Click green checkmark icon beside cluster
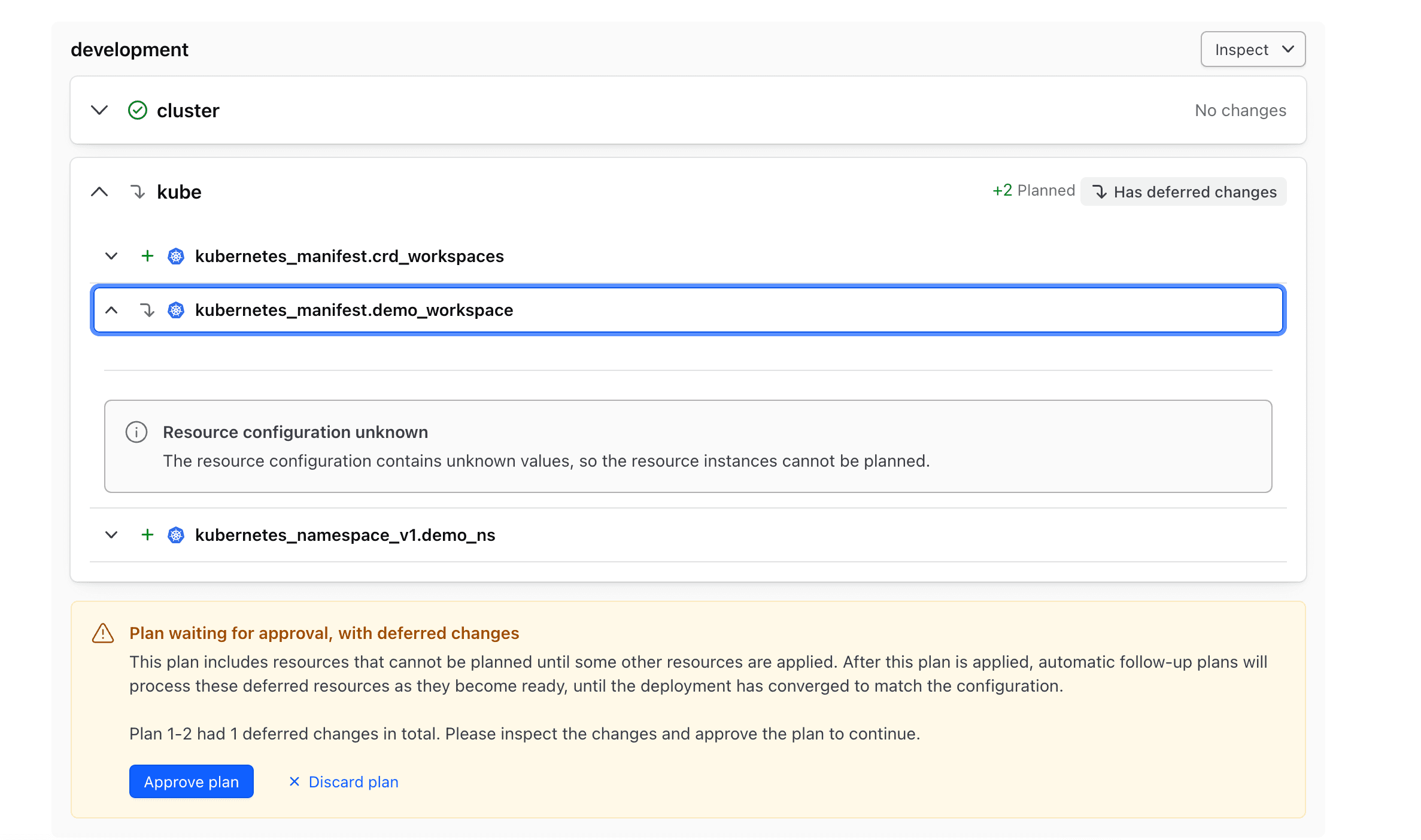The width and height of the screenshot is (1421, 840). pyautogui.click(x=138, y=110)
